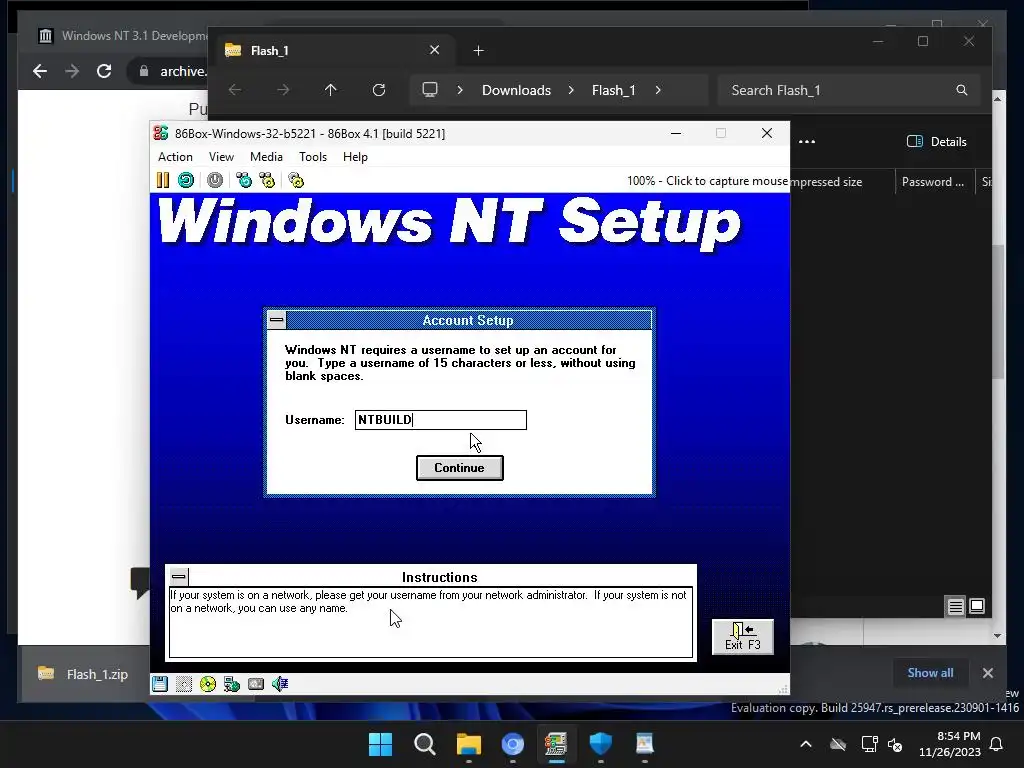Viewport: 1024px width, 768px height.
Task: Click the ACPI shutdown power icon
Action: click(x=215, y=180)
